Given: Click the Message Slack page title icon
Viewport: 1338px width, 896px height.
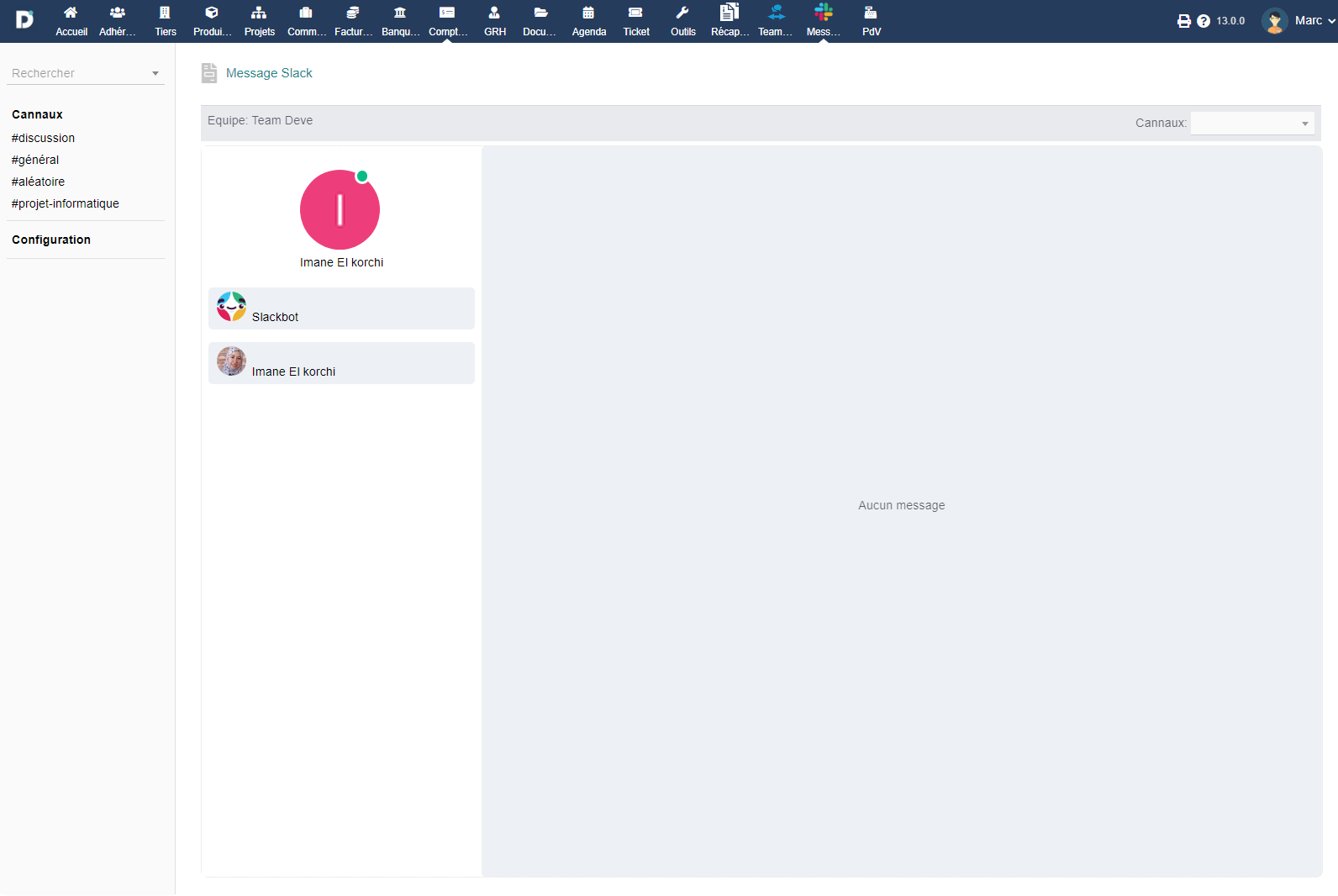Looking at the screenshot, I should pos(209,73).
